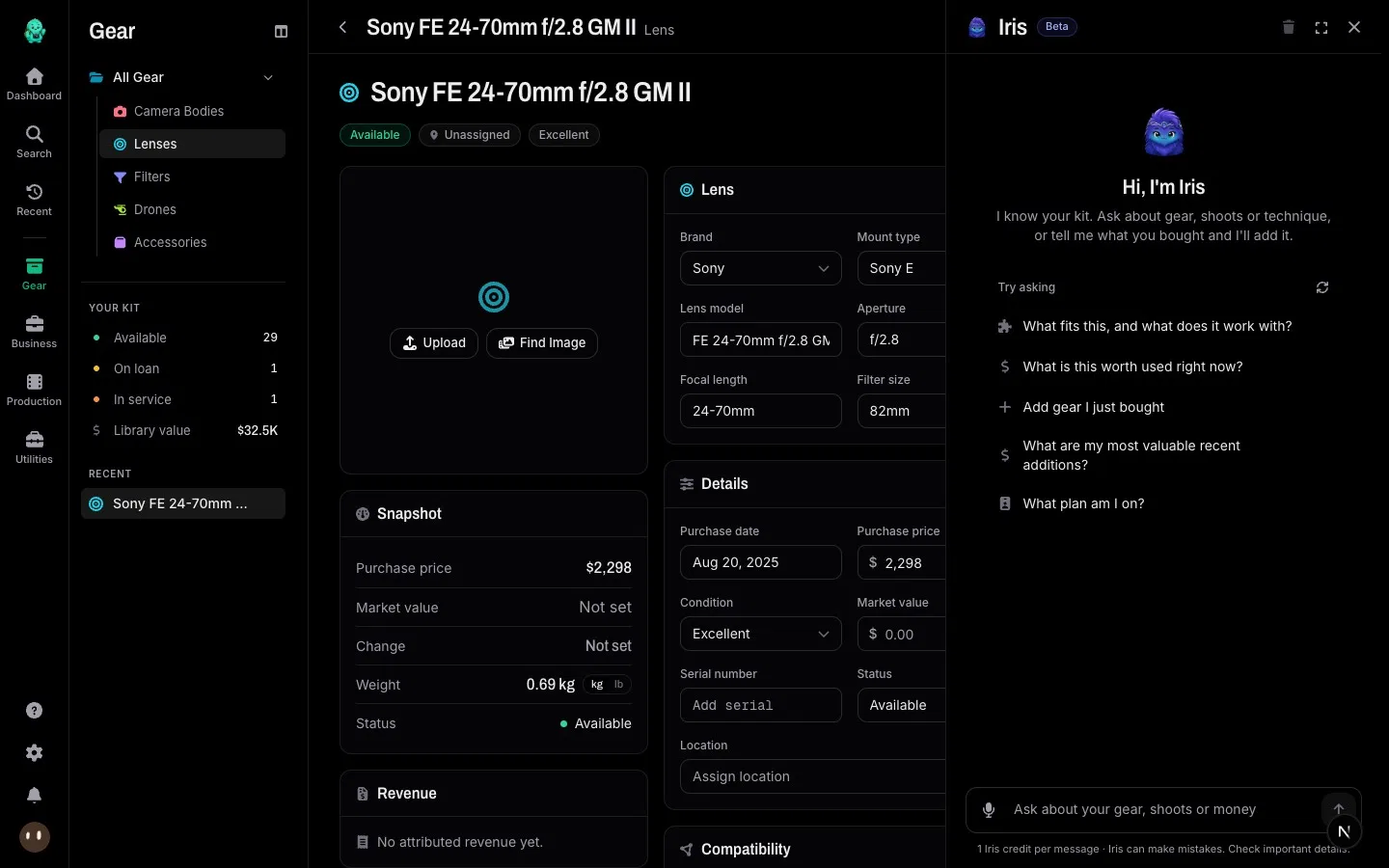Toggle the Gear panel layout icon
The width and height of the screenshot is (1389, 868).
281,32
